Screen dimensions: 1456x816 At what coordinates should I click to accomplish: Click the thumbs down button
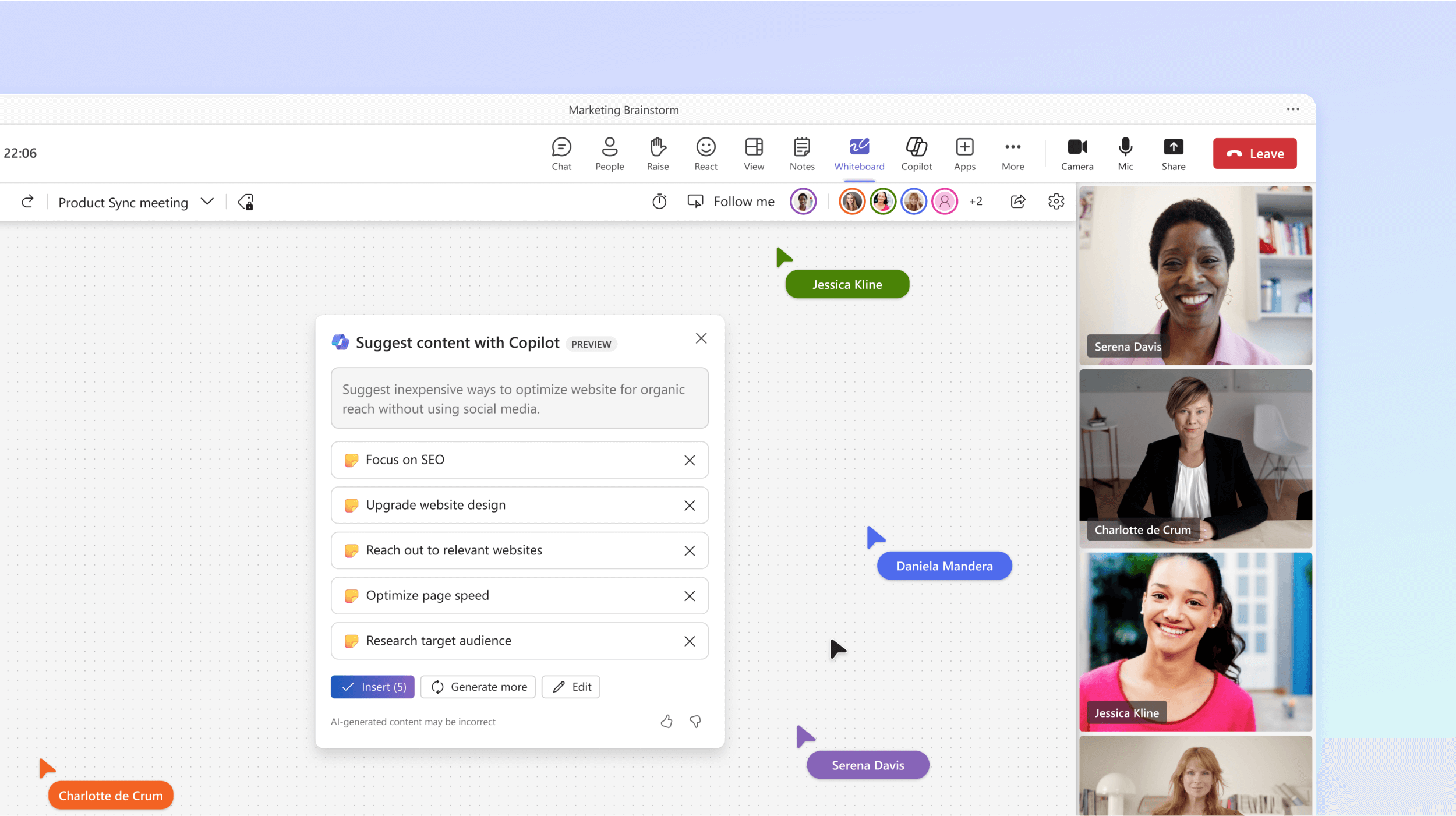pyautogui.click(x=695, y=720)
